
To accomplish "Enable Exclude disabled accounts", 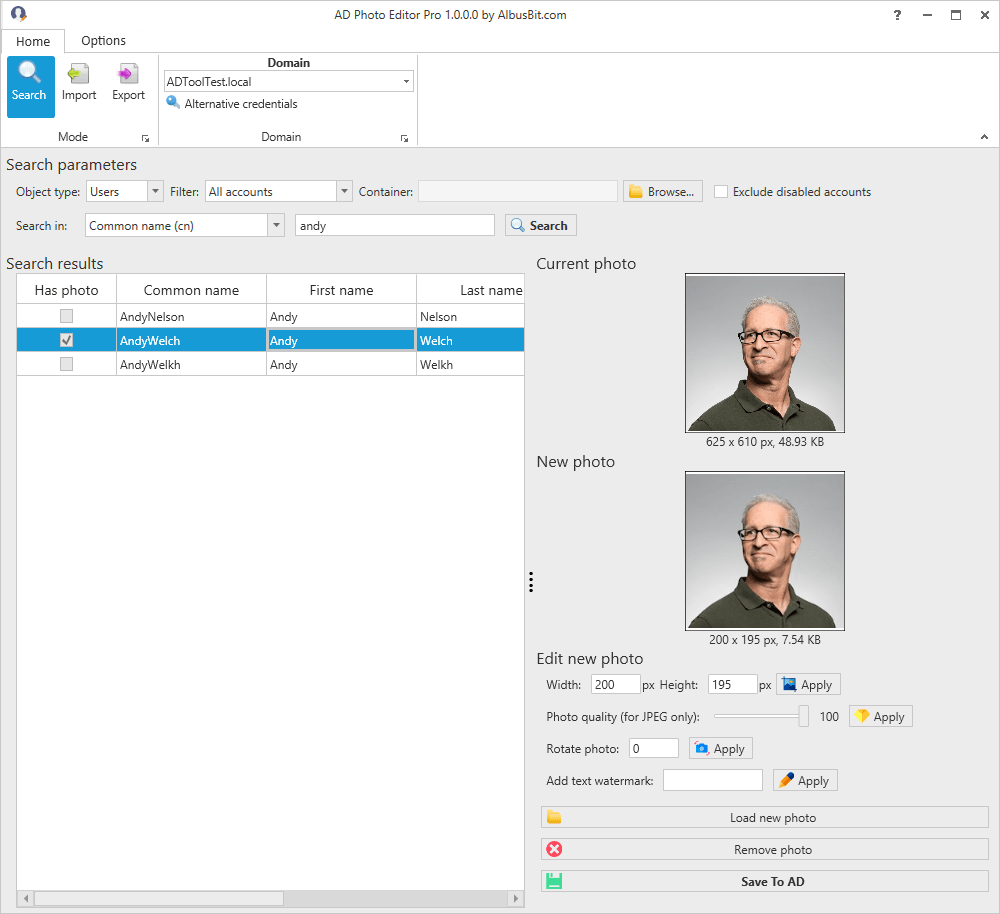I will [721, 191].
